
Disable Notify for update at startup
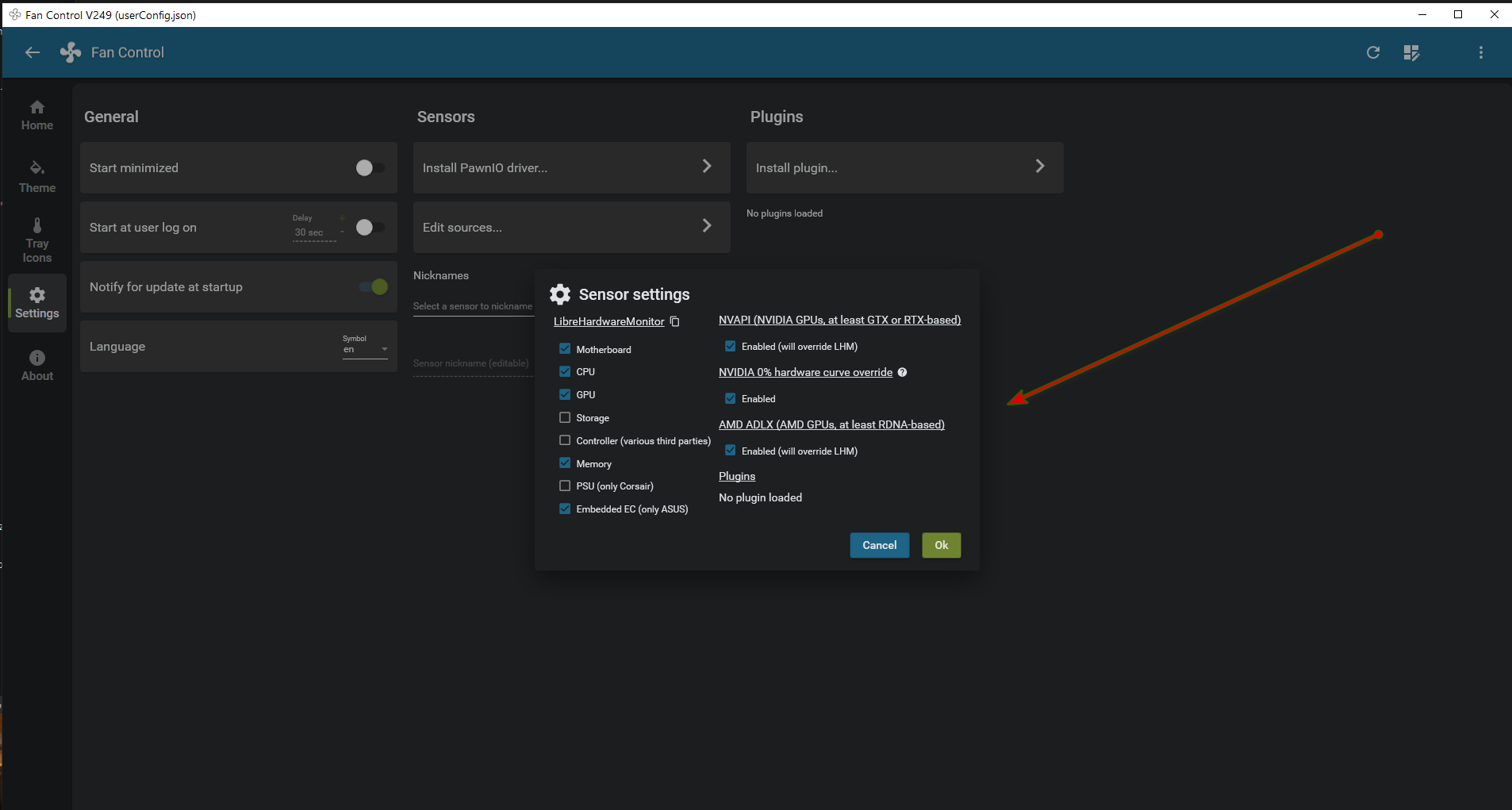pos(374,286)
